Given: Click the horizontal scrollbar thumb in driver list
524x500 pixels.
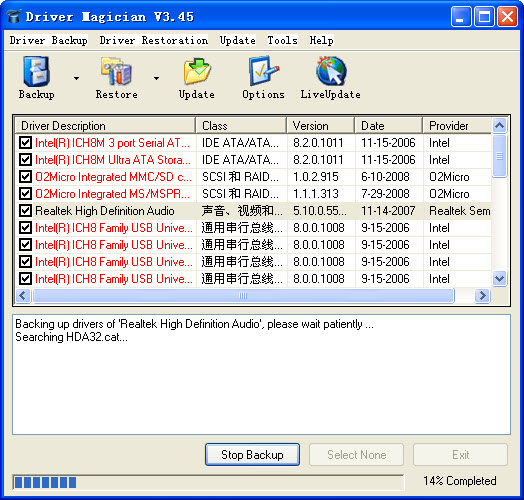Looking at the screenshot, I should (x=243, y=295).
